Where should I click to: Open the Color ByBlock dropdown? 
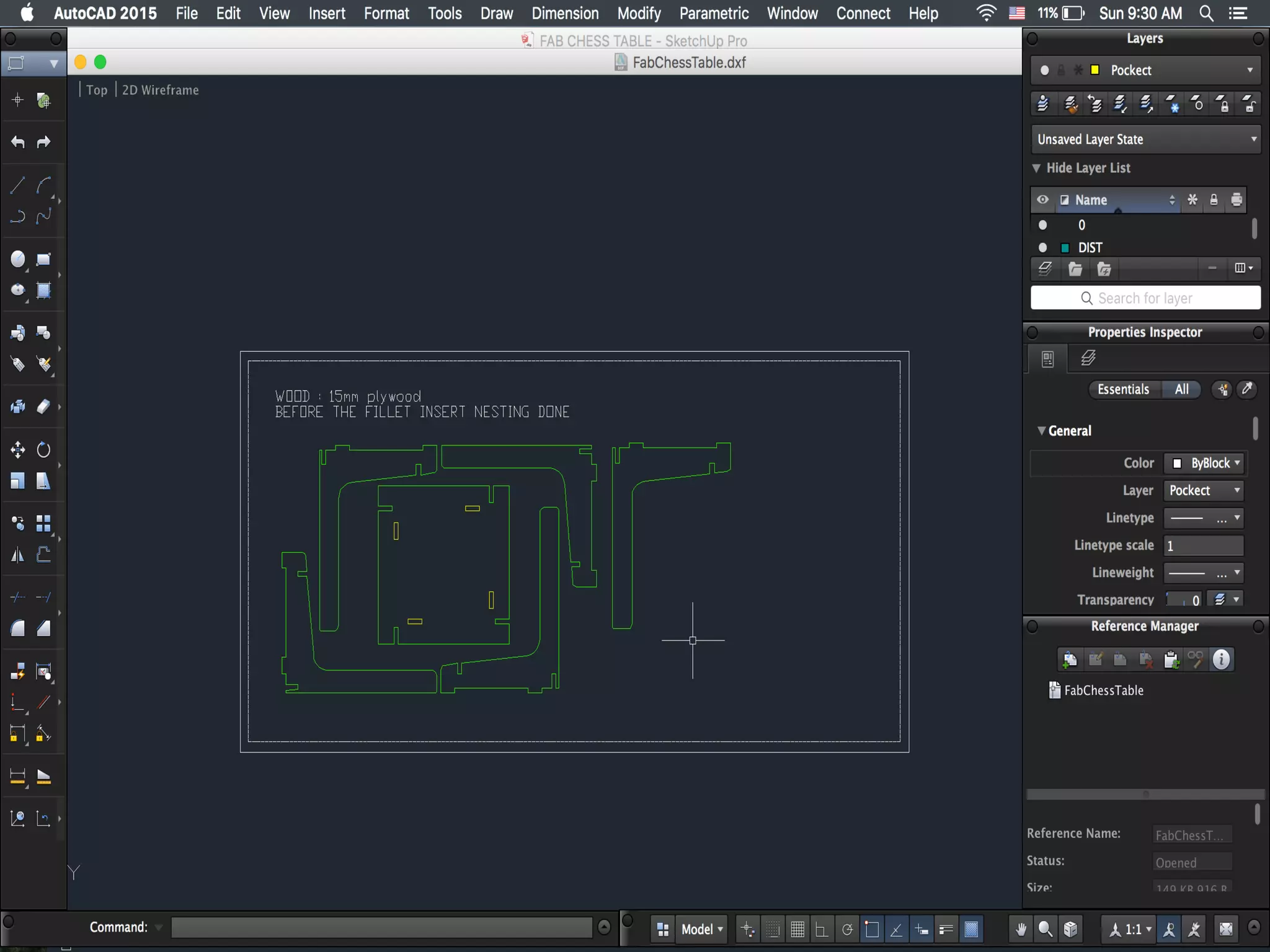coord(1205,463)
